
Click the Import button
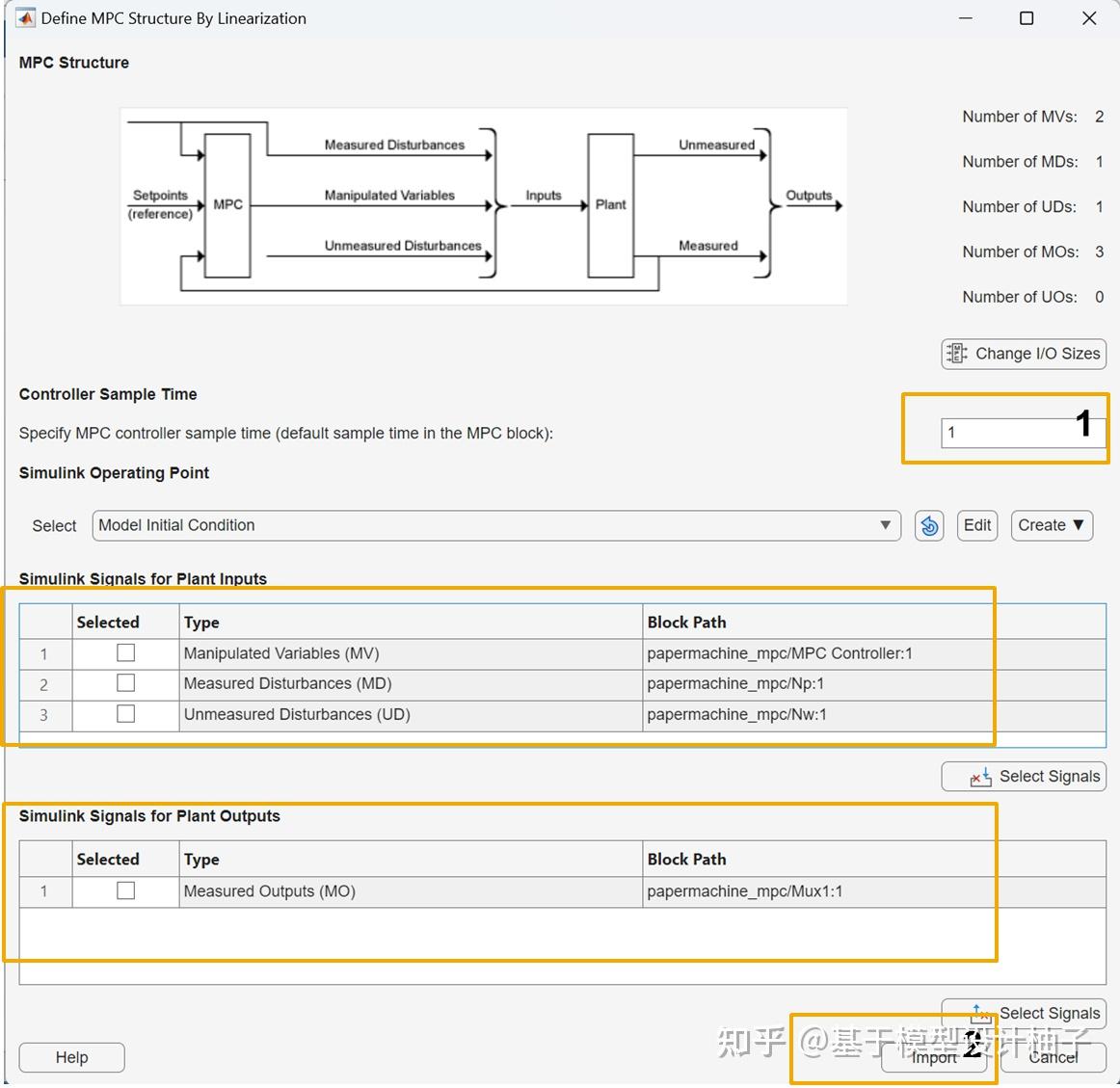tap(933, 1057)
